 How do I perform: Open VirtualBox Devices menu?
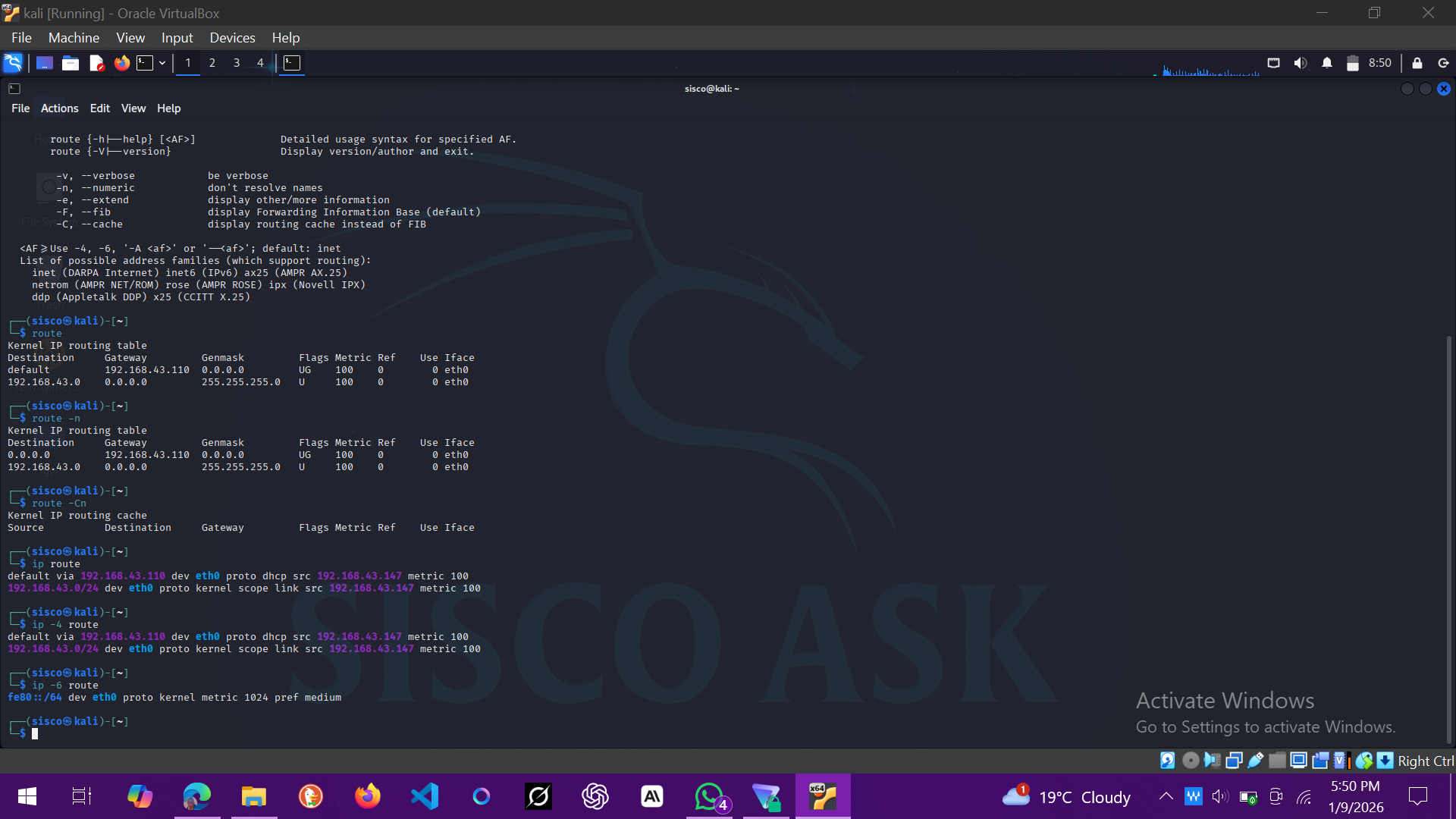[x=232, y=38]
